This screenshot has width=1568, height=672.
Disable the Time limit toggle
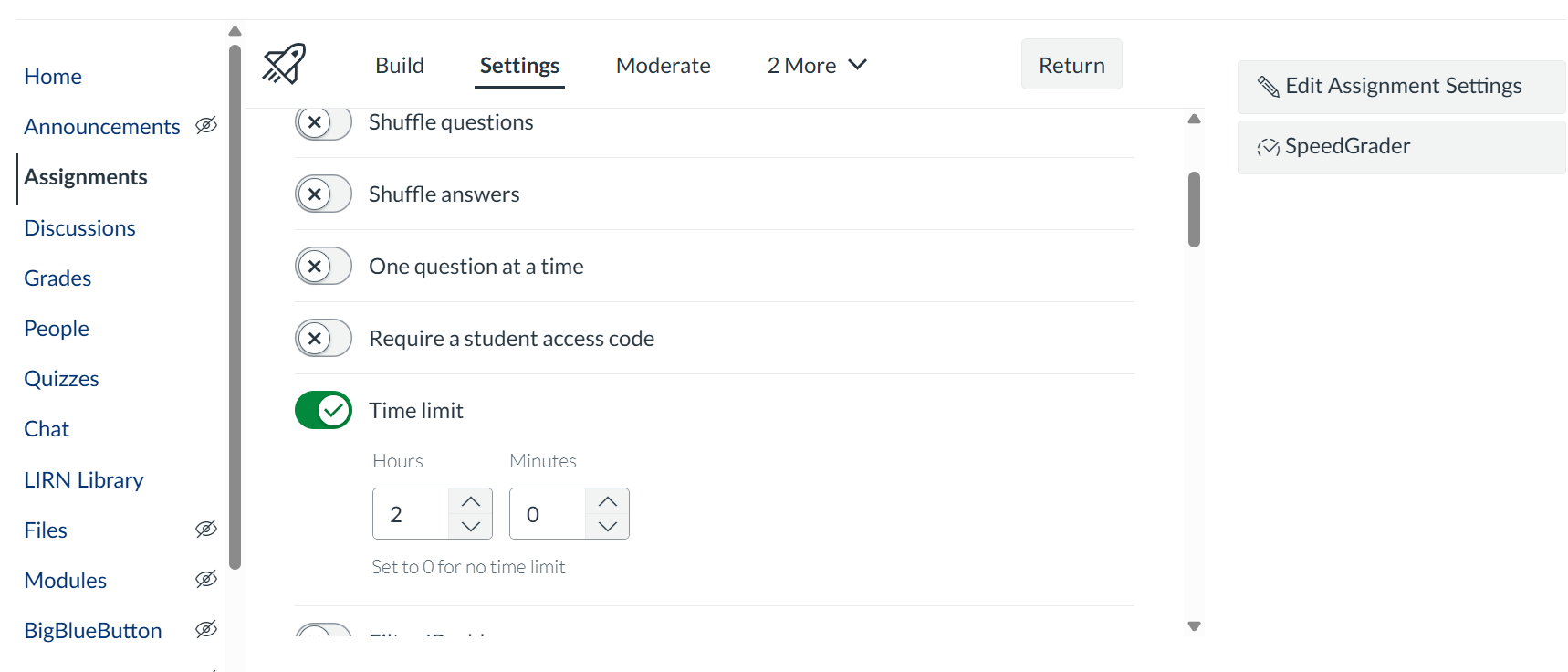point(323,410)
